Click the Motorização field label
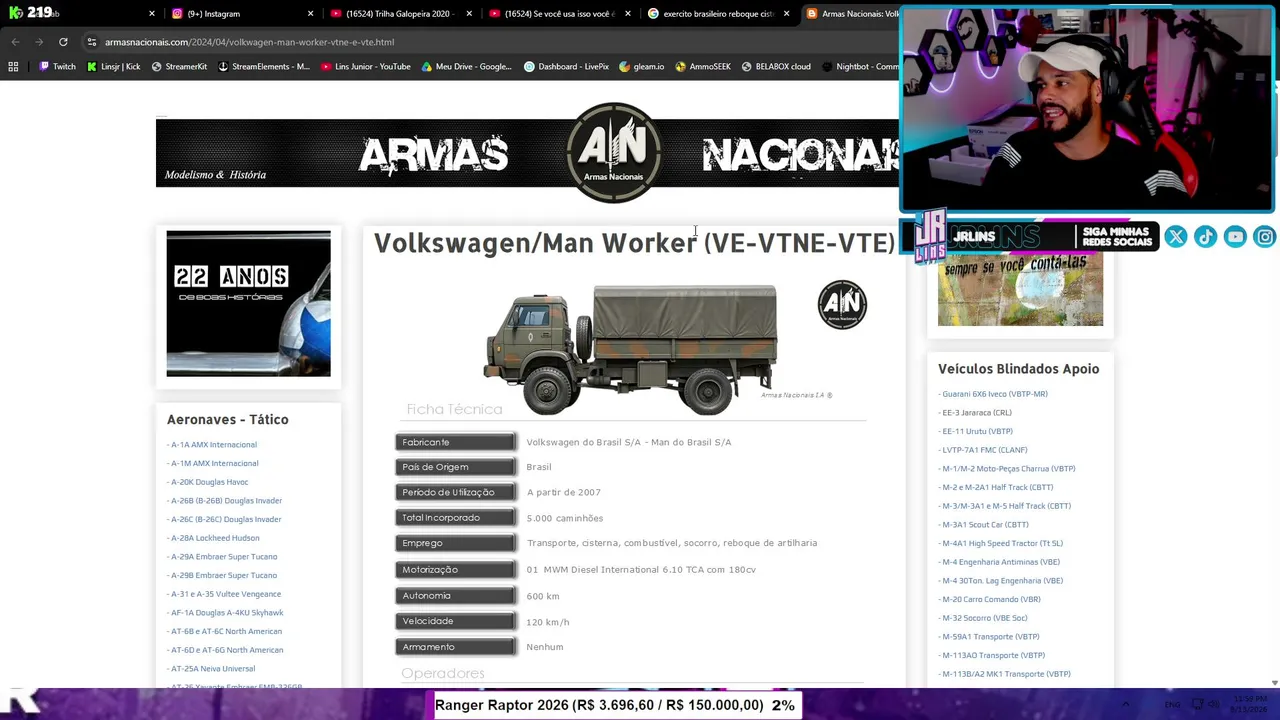Image resolution: width=1280 pixels, height=720 pixels. 455,570
